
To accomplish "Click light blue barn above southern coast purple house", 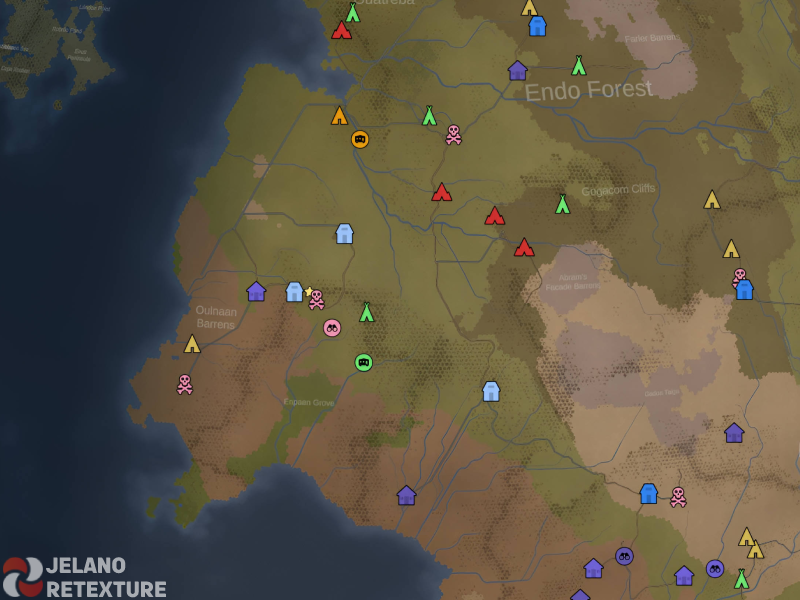I will tap(491, 391).
